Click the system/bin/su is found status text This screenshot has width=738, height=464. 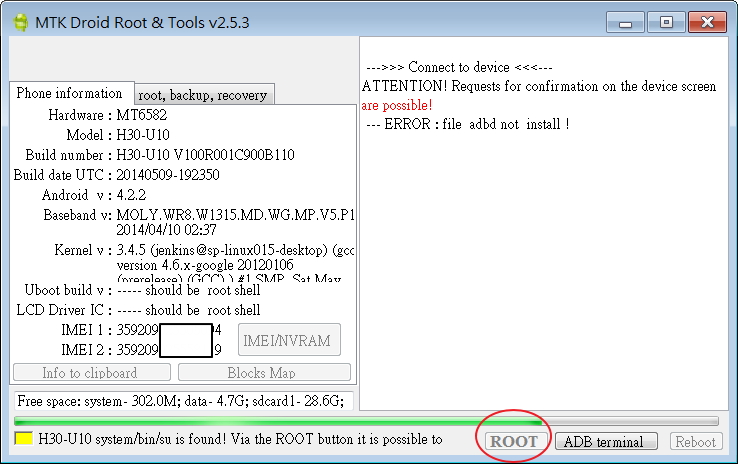click(x=241, y=439)
